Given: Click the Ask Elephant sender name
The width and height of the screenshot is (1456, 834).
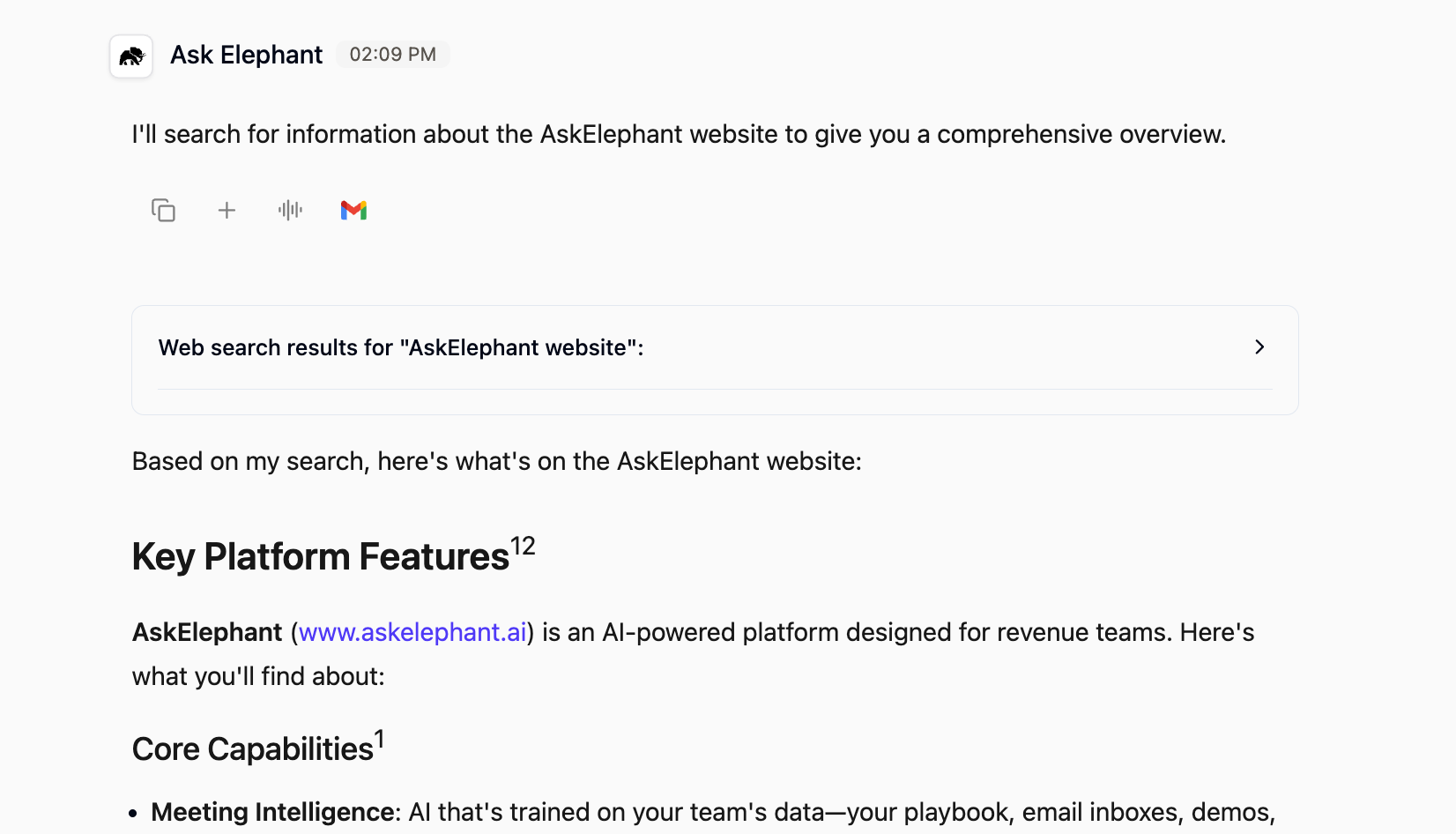Looking at the screenshot, I should 247,55.
